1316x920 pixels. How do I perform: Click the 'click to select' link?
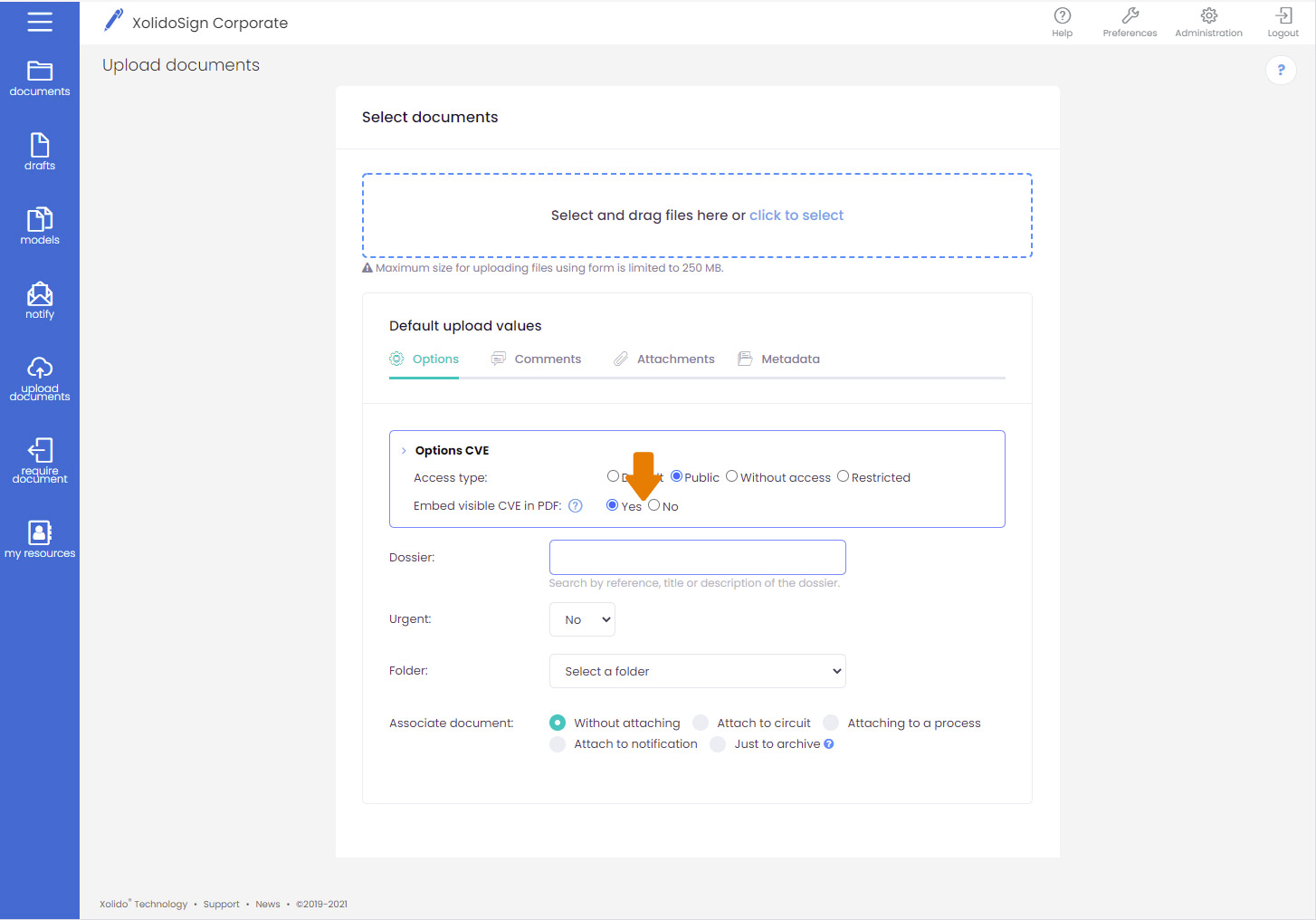pyautogui.click(x=796, y=216)
